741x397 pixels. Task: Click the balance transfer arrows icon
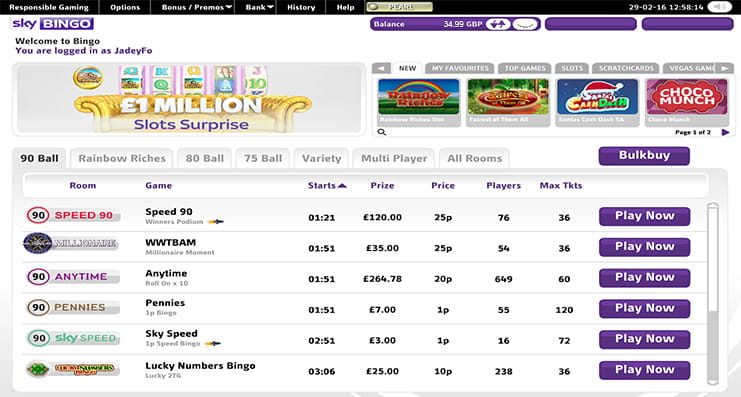point(498,24)
